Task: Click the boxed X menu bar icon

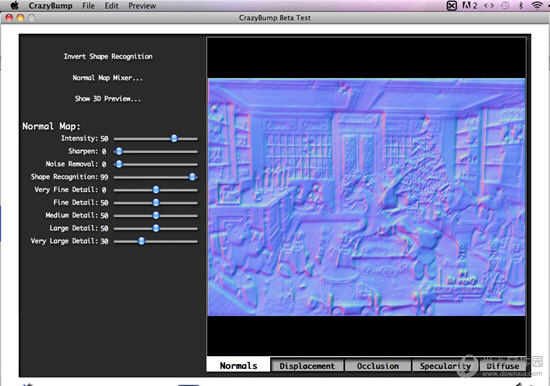Action: [451, 5]
